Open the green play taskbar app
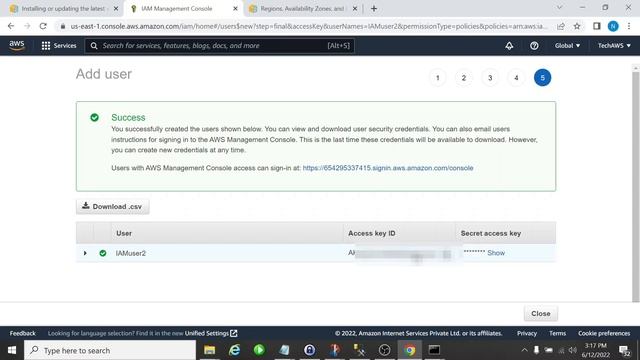 (259, 350)
